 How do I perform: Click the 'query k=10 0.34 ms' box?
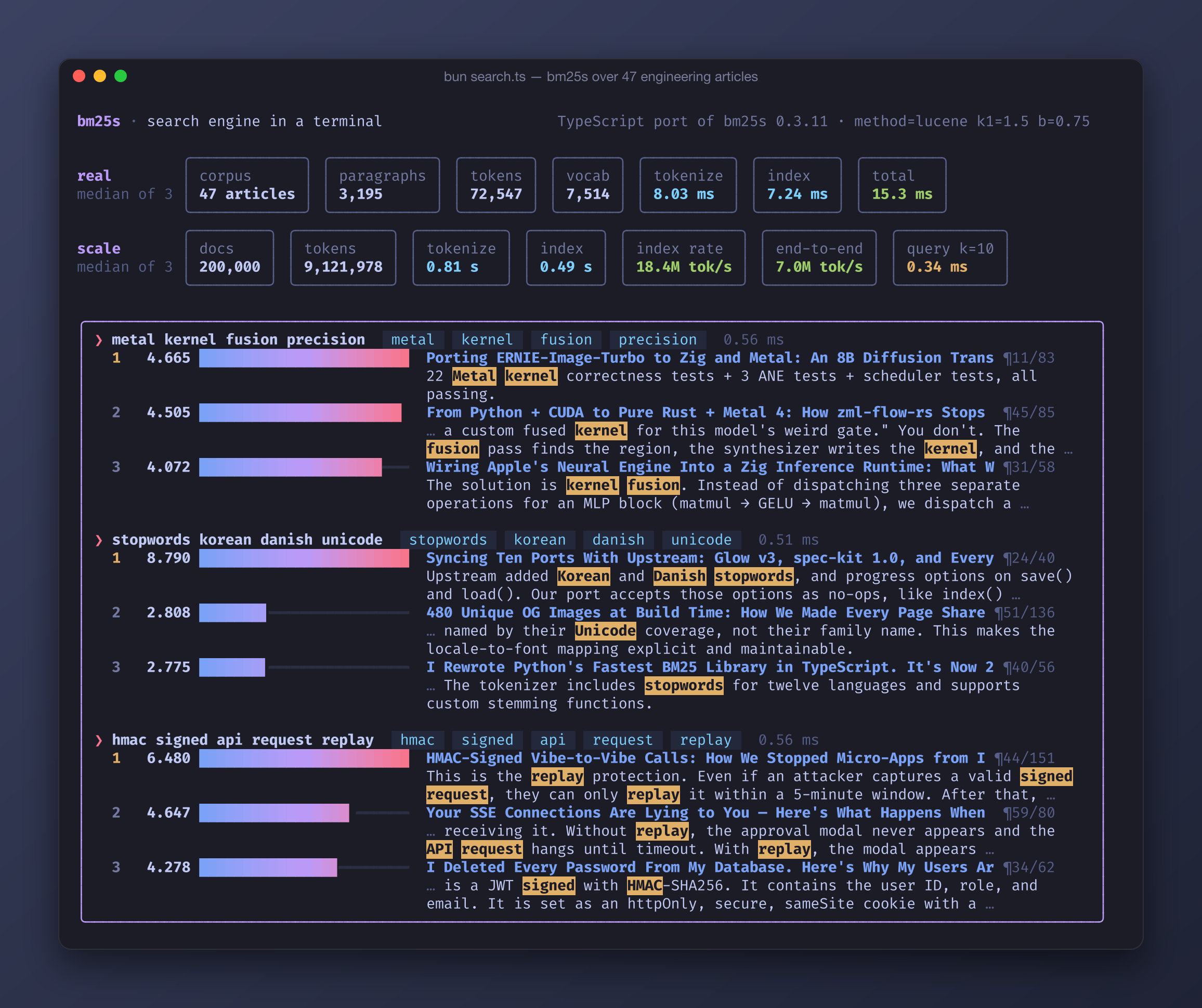point(949,257)
